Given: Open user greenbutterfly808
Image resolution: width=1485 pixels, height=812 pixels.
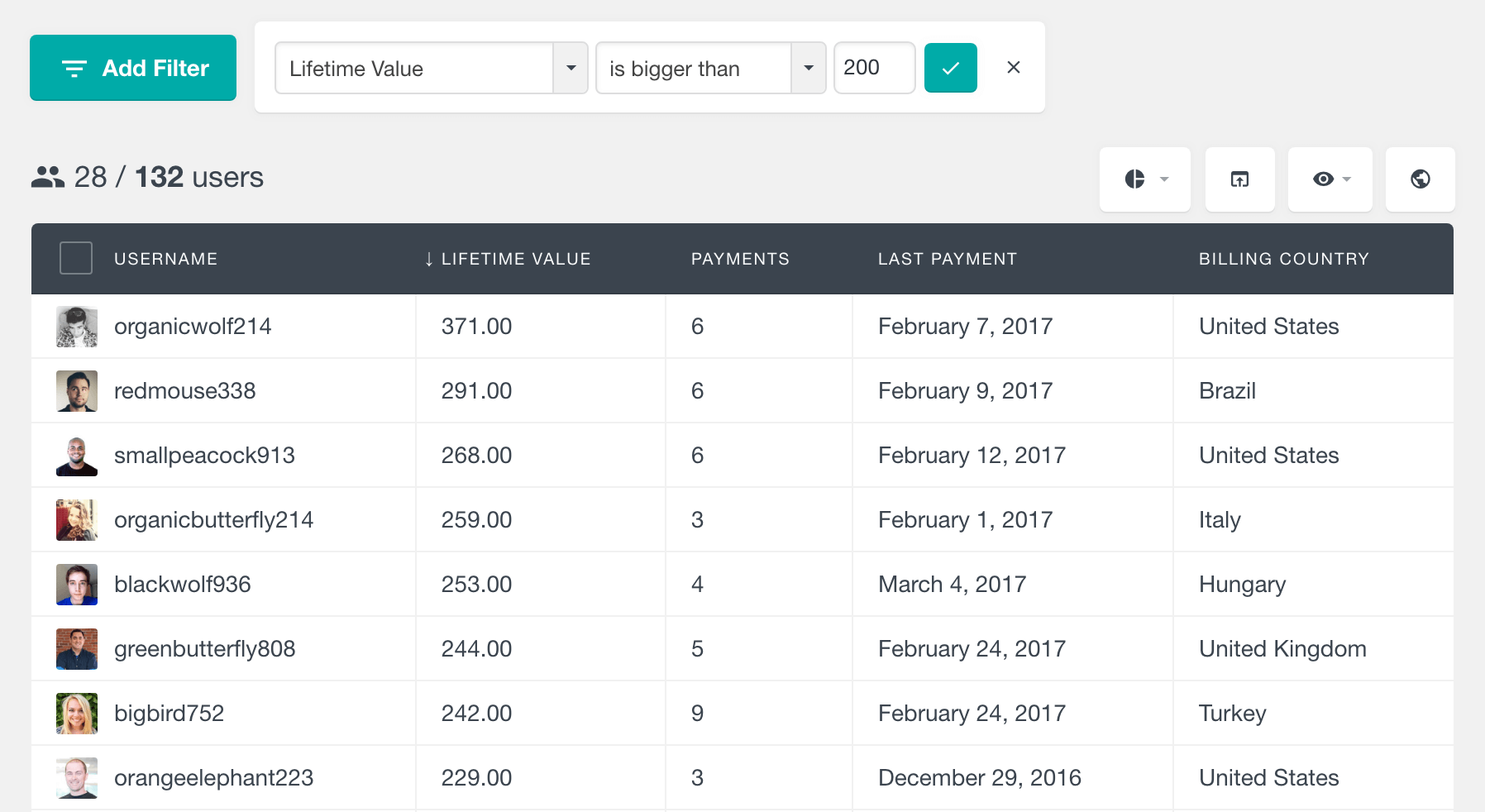Looking at the screenshot, I should [x=205, y=649].
